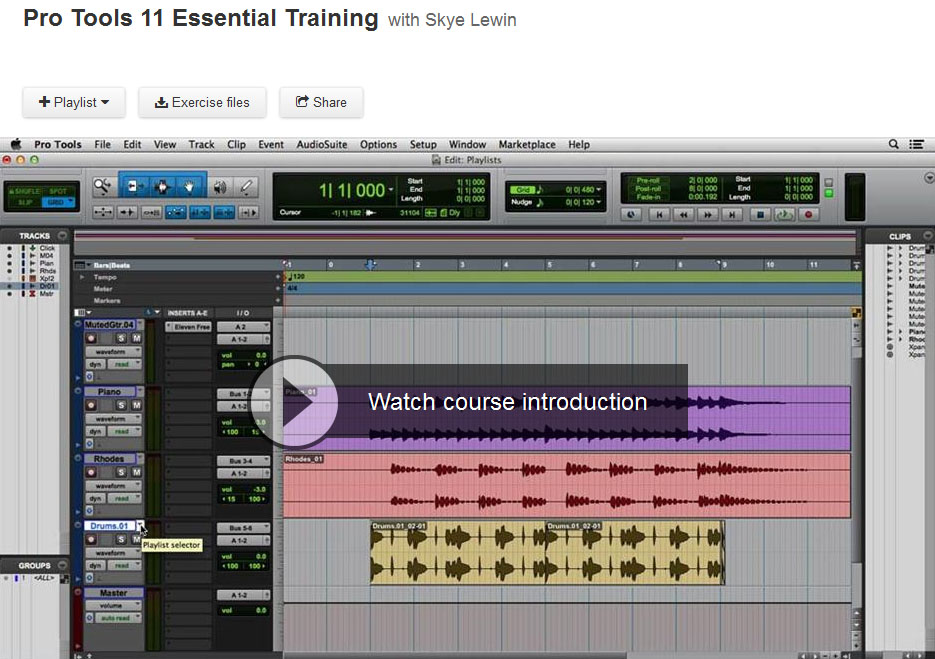Open the File menu

[x=103, y=144]
